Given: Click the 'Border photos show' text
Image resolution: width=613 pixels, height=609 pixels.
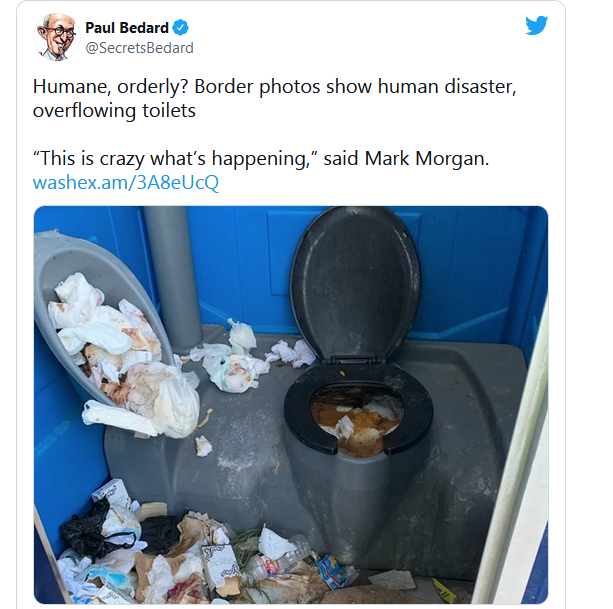Looking at the screenshot, I should [x=283, y=86].
